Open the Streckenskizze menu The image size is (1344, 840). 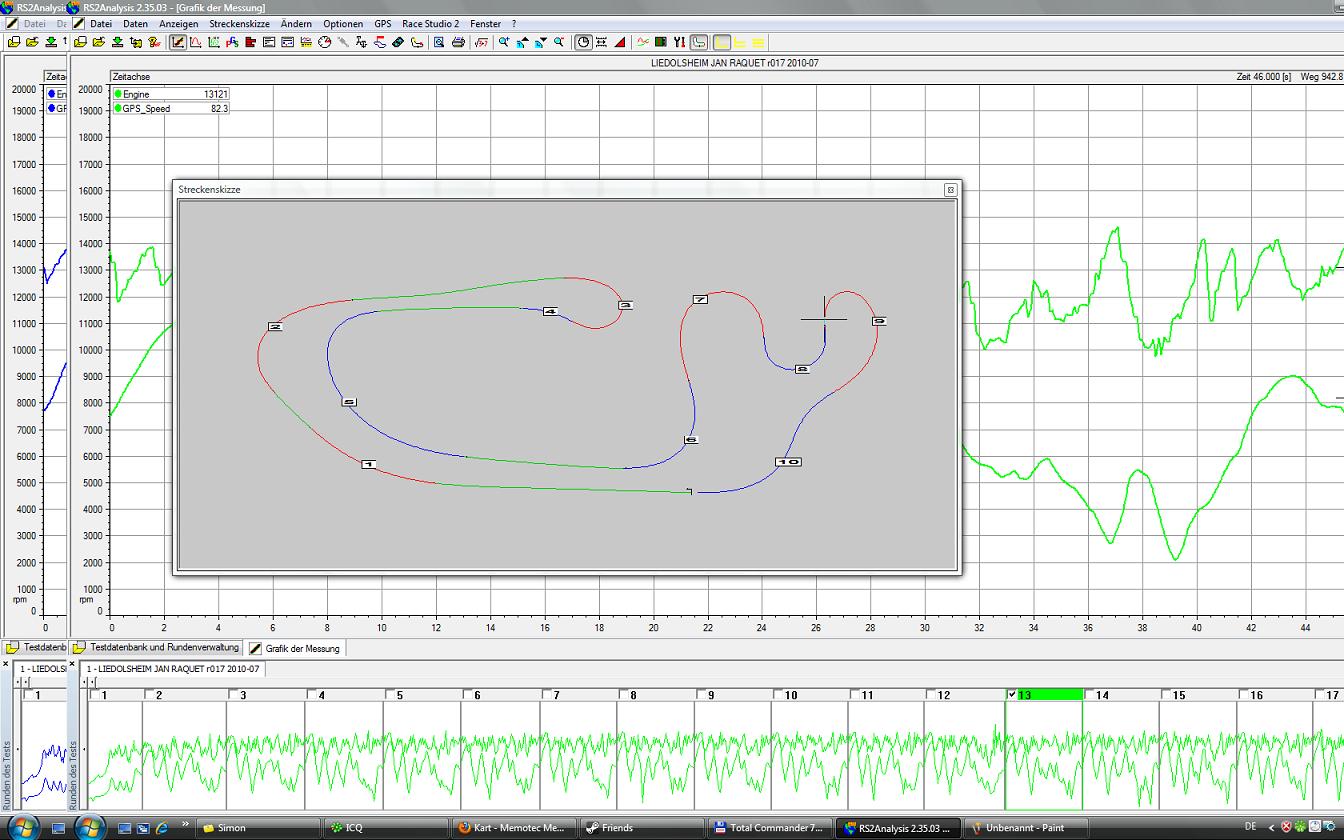click(239, 23)
